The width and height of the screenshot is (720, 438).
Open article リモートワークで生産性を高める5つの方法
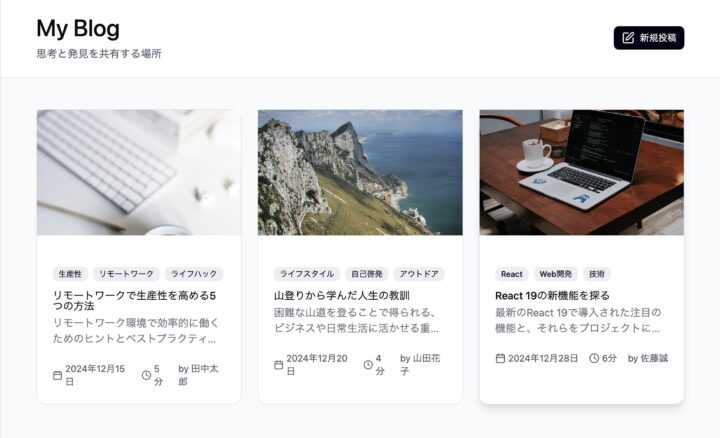coord(134,302)
